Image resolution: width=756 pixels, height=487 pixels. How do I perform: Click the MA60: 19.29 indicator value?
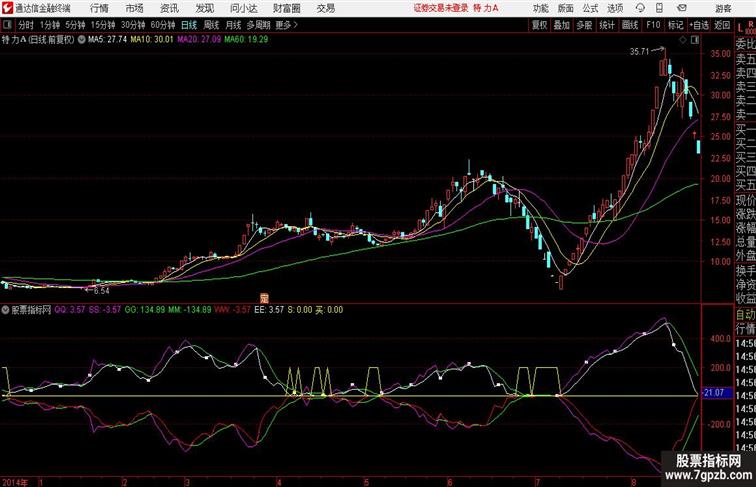tap(246, 40)
